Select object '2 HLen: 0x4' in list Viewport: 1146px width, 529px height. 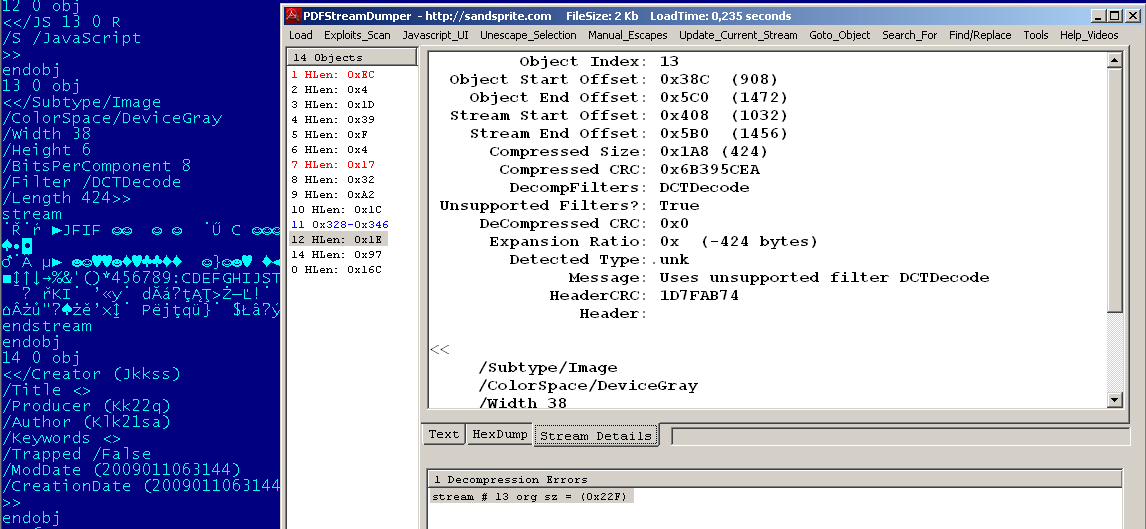coord(329,90)
